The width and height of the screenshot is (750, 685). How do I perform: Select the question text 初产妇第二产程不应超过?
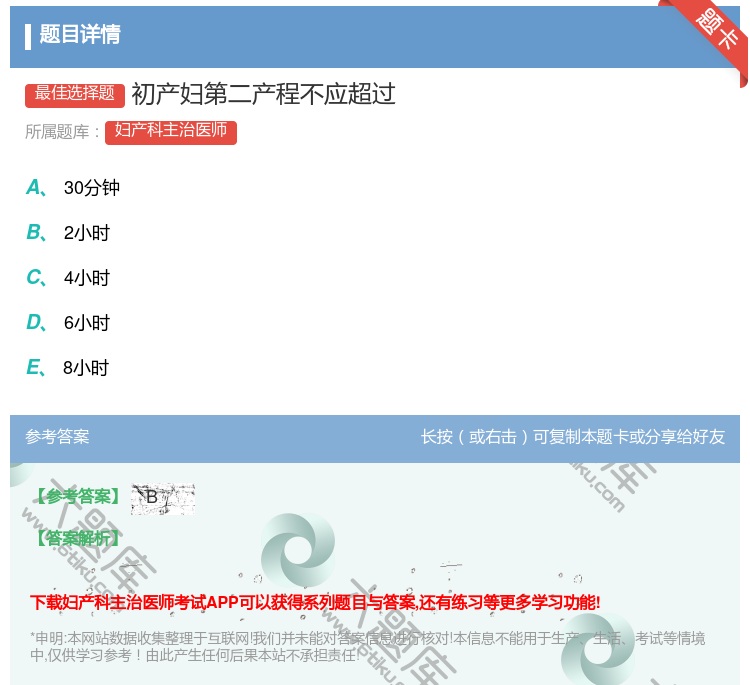[x=263, y=94]
